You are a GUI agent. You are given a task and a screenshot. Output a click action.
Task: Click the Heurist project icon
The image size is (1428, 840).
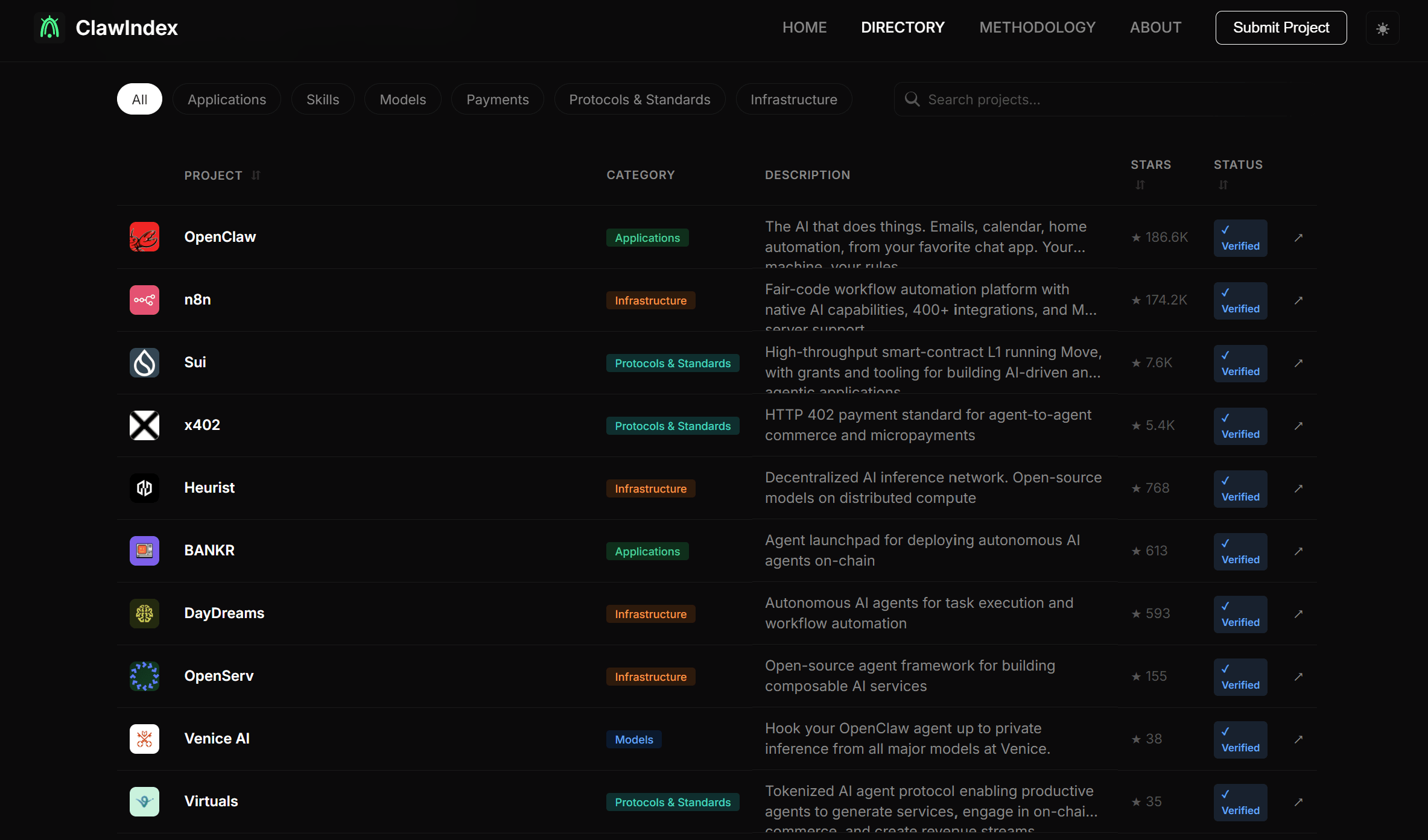pos(144,488)
